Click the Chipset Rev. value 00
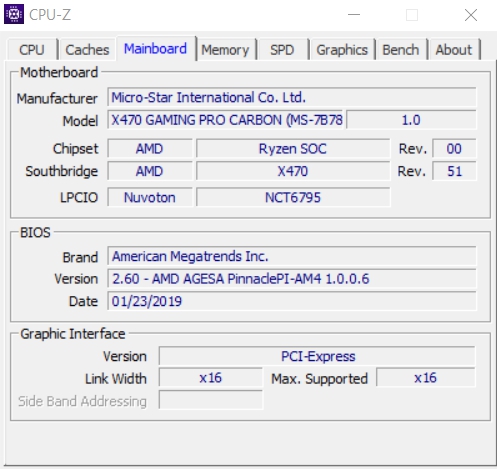Viewport: 497px width, 469px height. click(454, 148)
